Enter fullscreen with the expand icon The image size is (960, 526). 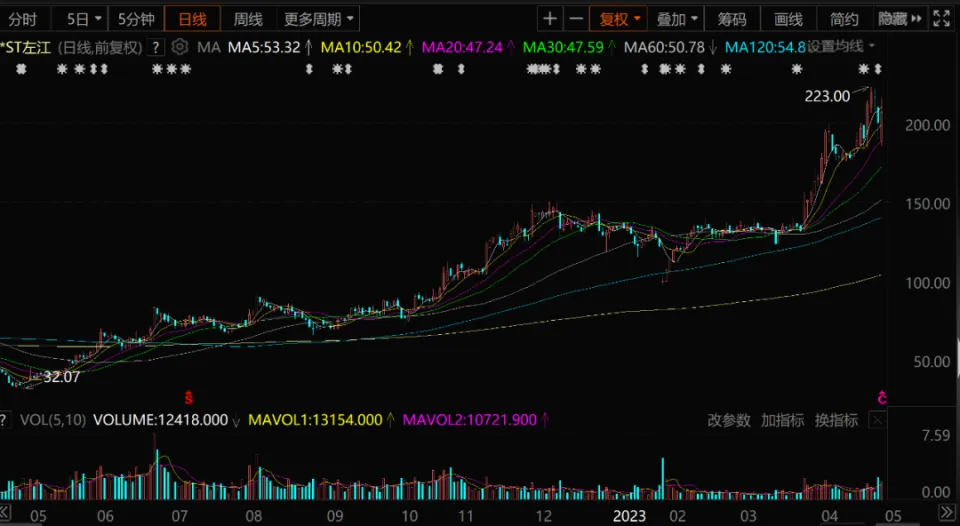[940, 19]
